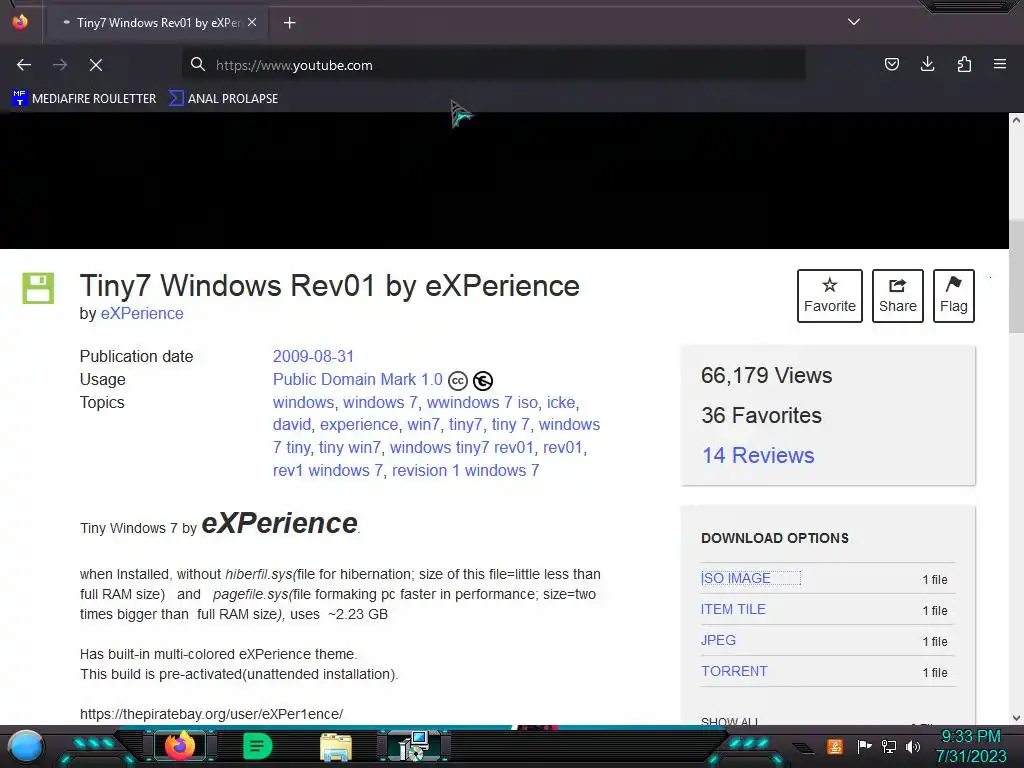This screenshot has width=1024, height=768.
Task: Click the page vertical scrollbar thumb
Action: [x=1016, y=276]
